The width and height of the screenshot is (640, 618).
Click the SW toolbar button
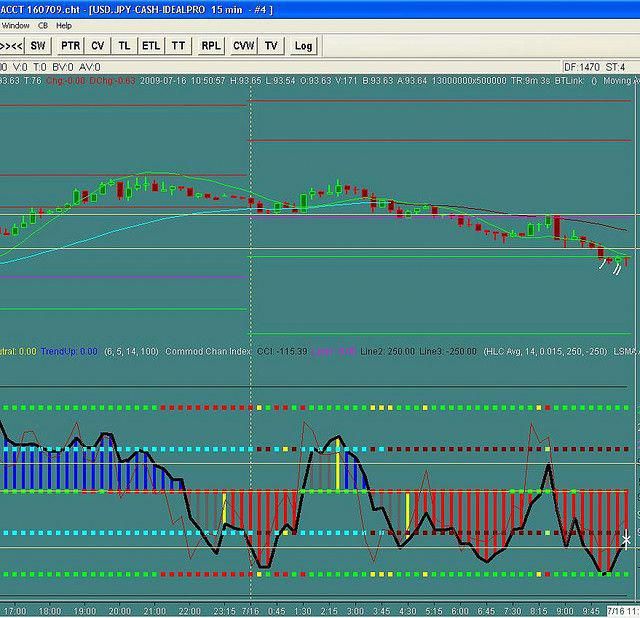click(x=38, y=45)
